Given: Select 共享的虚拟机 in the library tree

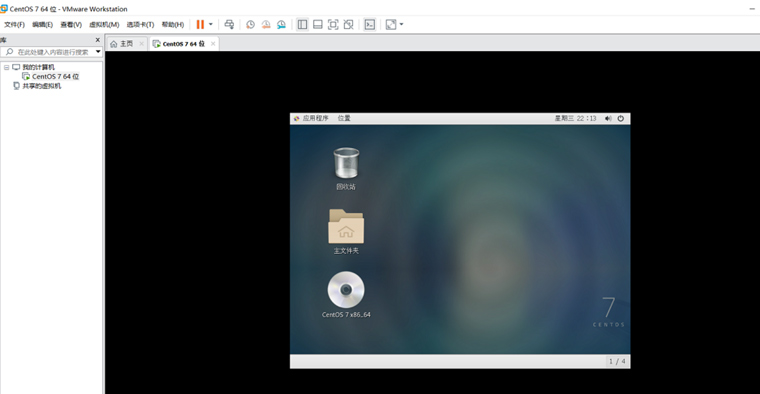Looking at the screenshot, I should [42, 86].
